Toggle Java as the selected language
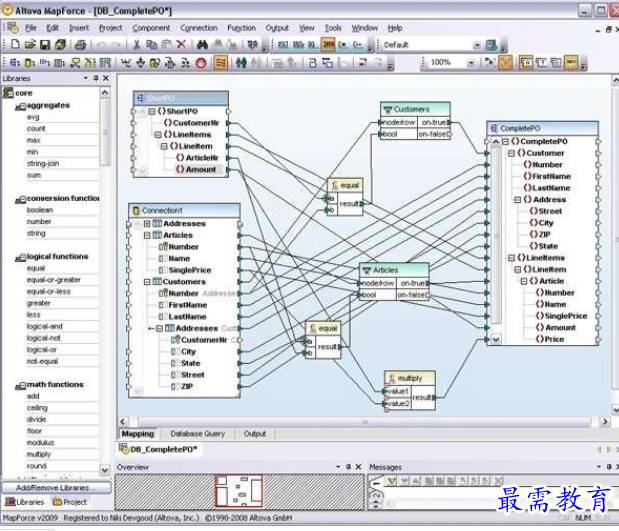619x531 pixels. click(328, 45)
